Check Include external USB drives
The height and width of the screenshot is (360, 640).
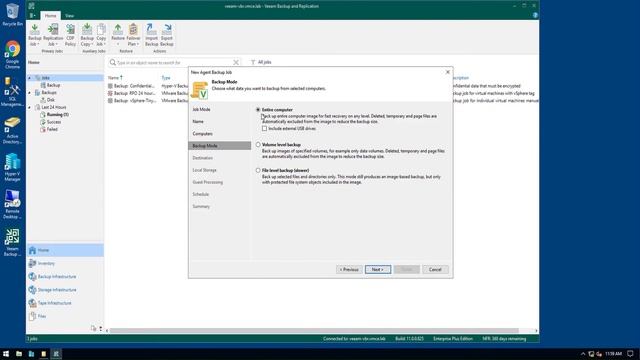point(264,129)
